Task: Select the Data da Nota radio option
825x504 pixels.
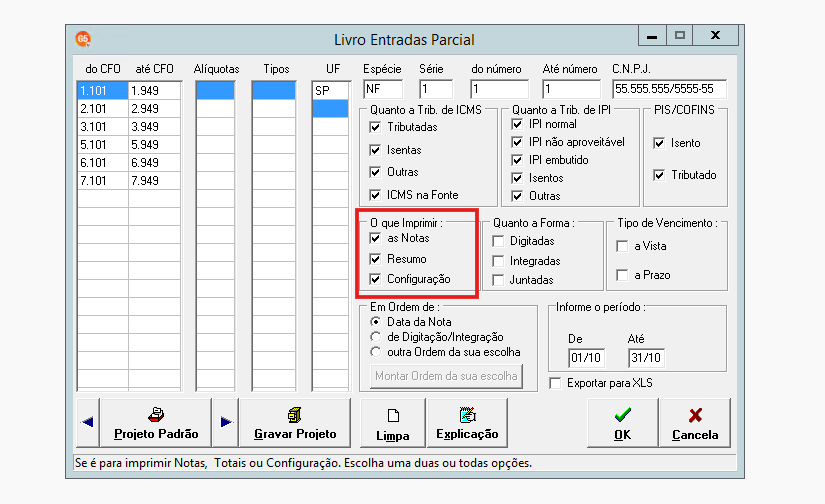Action: point(375,321)
